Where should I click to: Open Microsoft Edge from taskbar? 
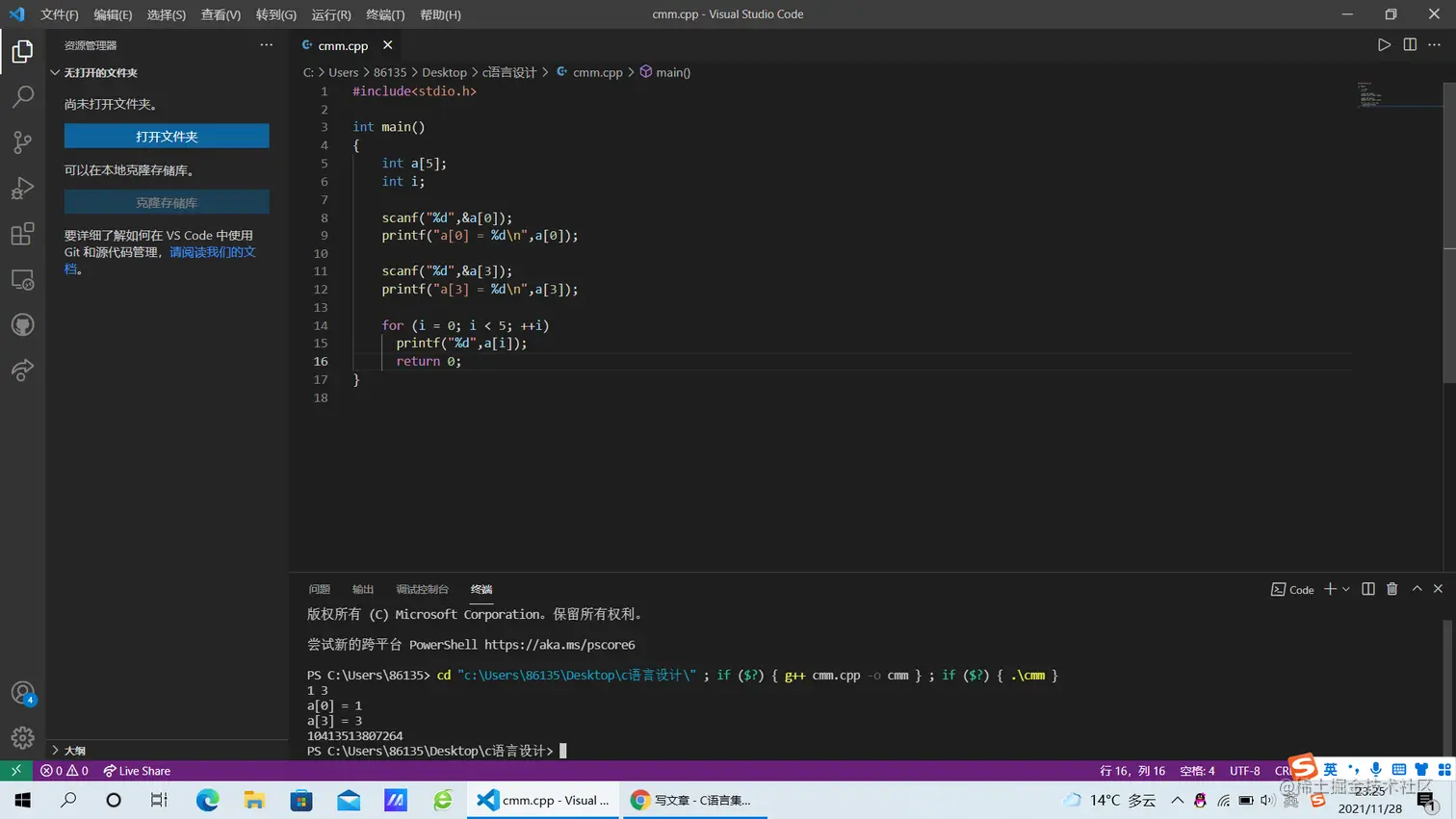pyautogui.click(x=207, y=800)
